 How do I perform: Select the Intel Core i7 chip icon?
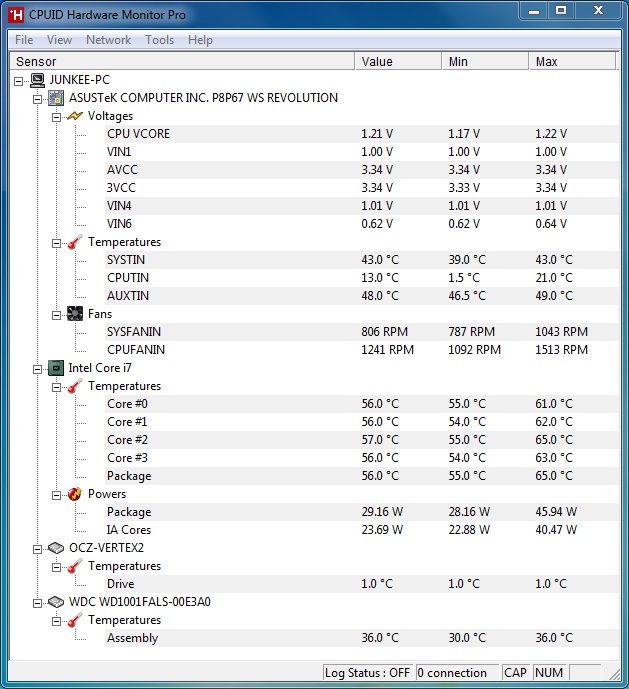click(x=56, y=368)
